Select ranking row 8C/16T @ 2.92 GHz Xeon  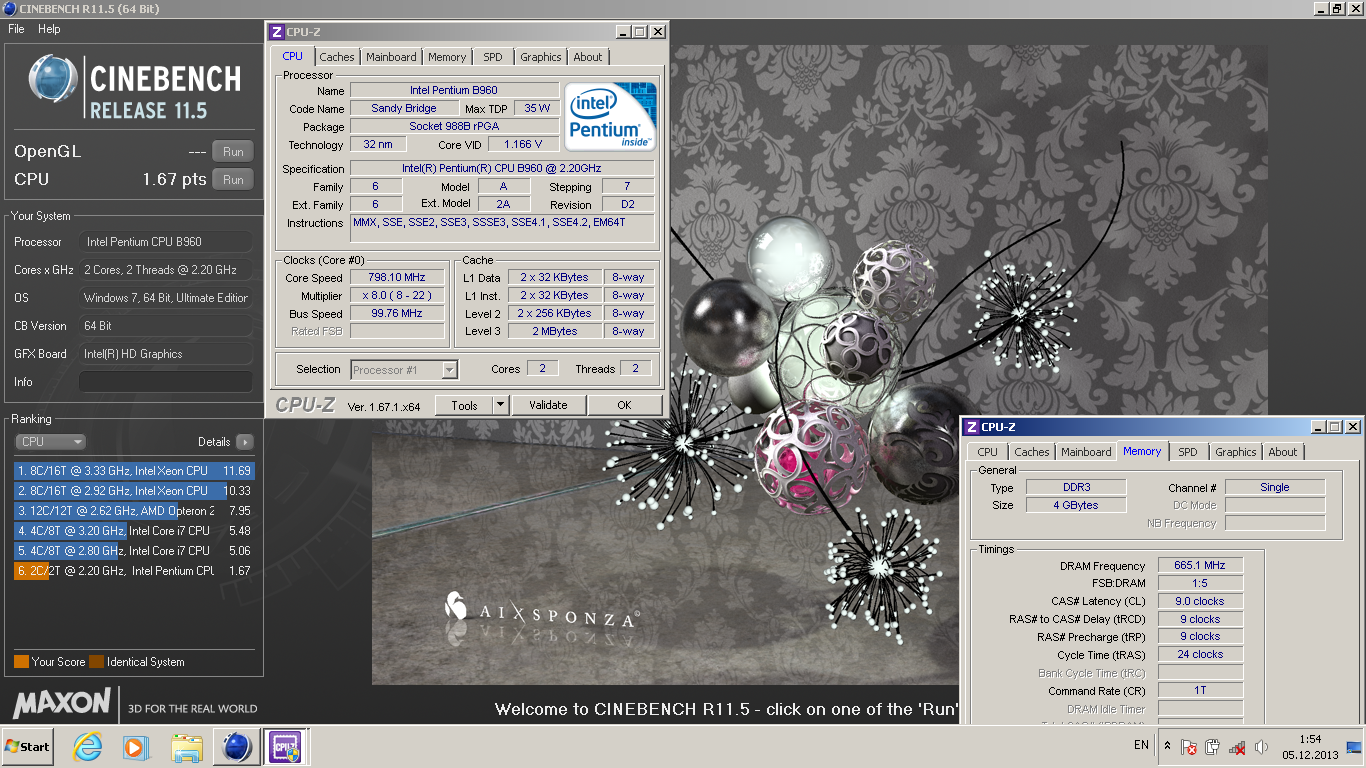[x=134, y=491]
